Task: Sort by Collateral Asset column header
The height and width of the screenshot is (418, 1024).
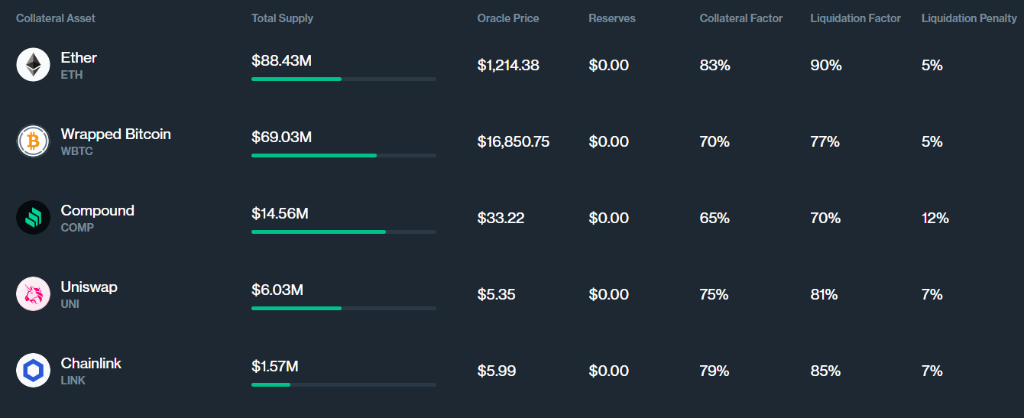Action: point(56,18)
